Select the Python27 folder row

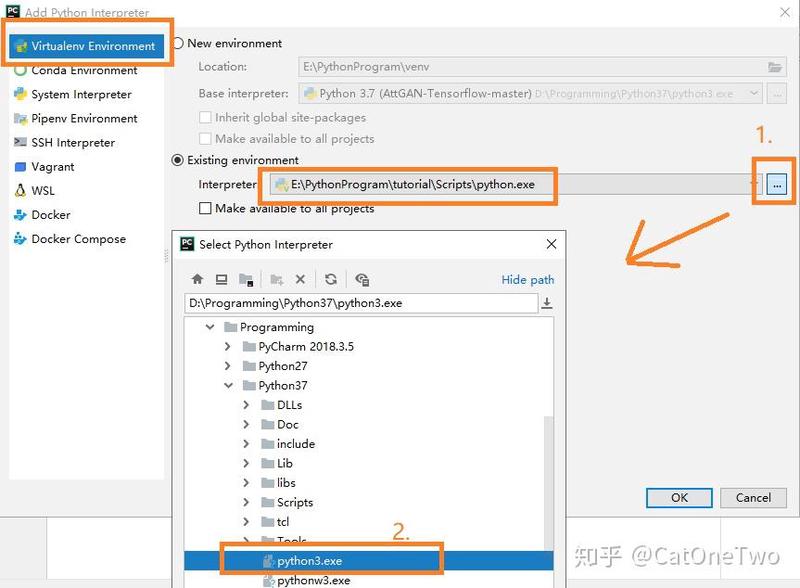[x=364, y=366]
